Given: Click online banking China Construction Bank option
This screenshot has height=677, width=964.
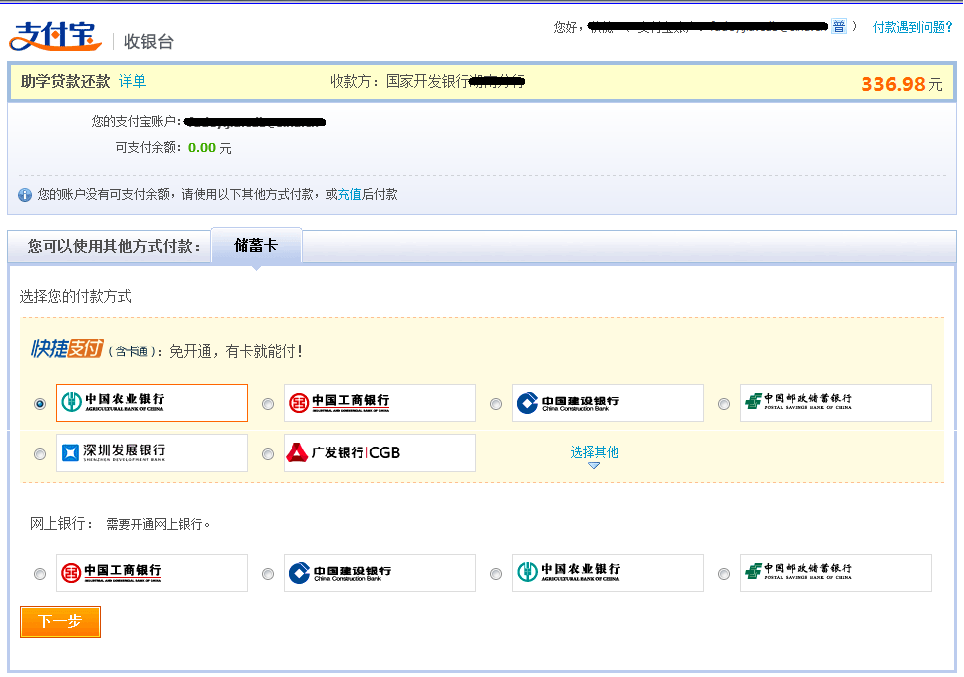Looking at the screenshot, I should [x=379, y=573].
